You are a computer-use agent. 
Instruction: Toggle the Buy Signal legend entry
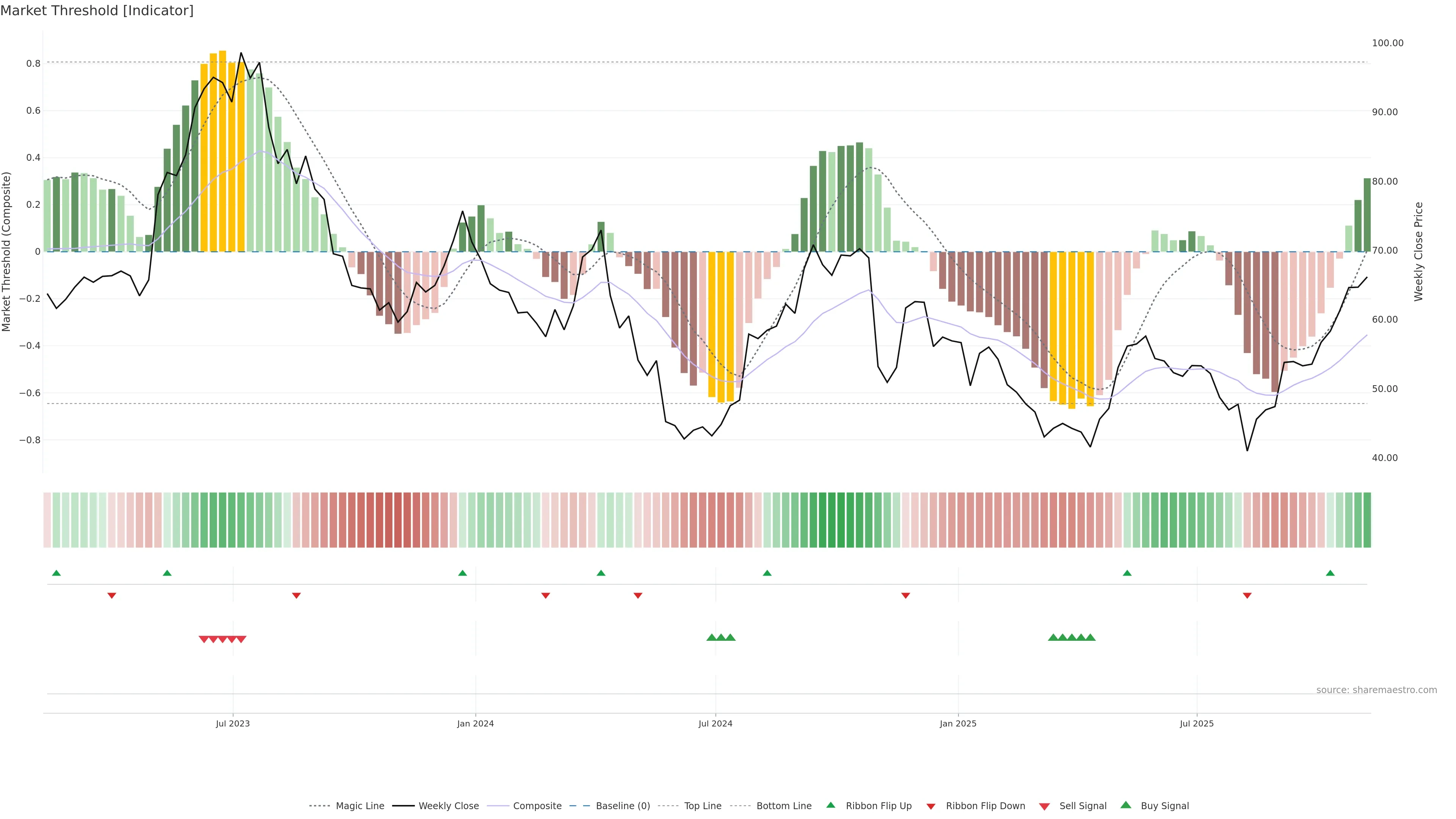pyautogui.click(x=1164, y=806)
